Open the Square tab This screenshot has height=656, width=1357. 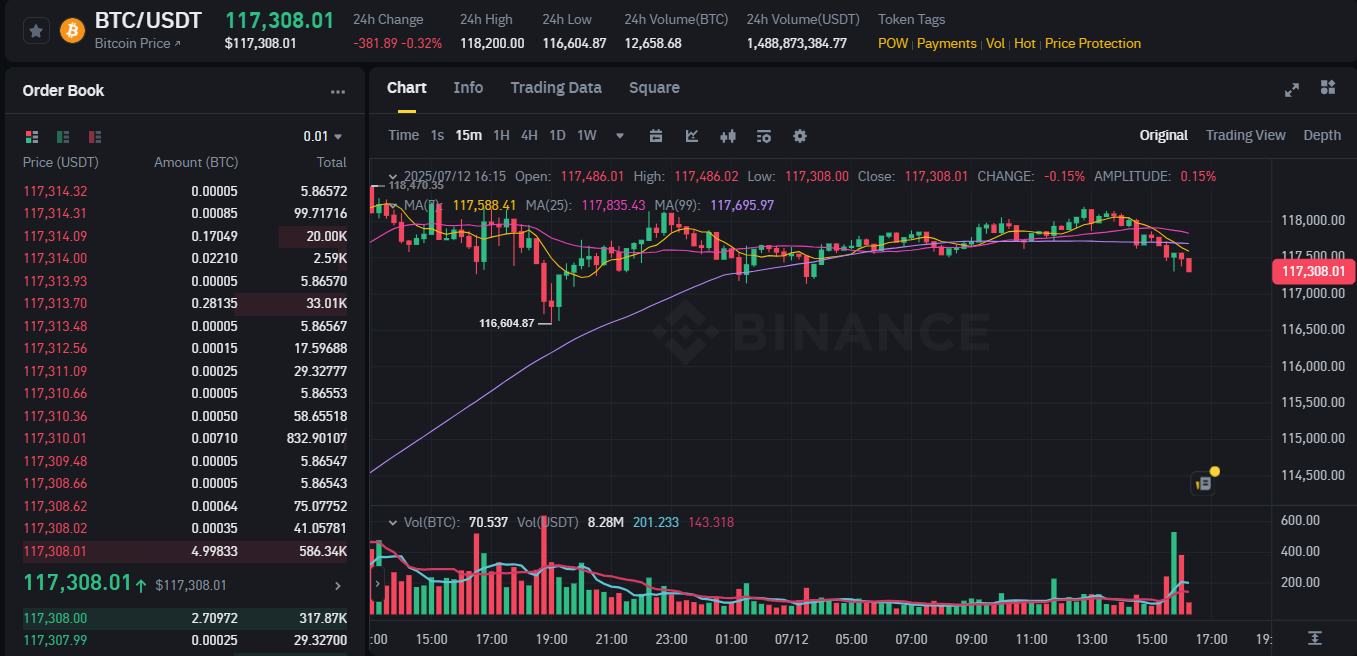point(654,88)
